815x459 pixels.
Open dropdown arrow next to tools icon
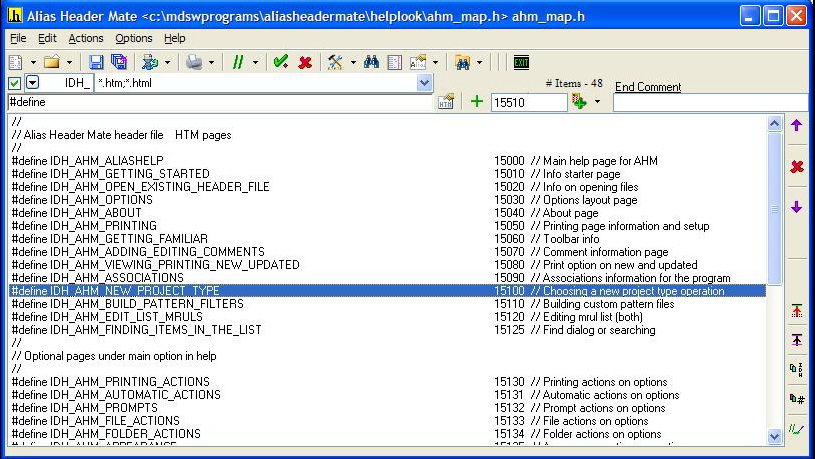[353, 63]
